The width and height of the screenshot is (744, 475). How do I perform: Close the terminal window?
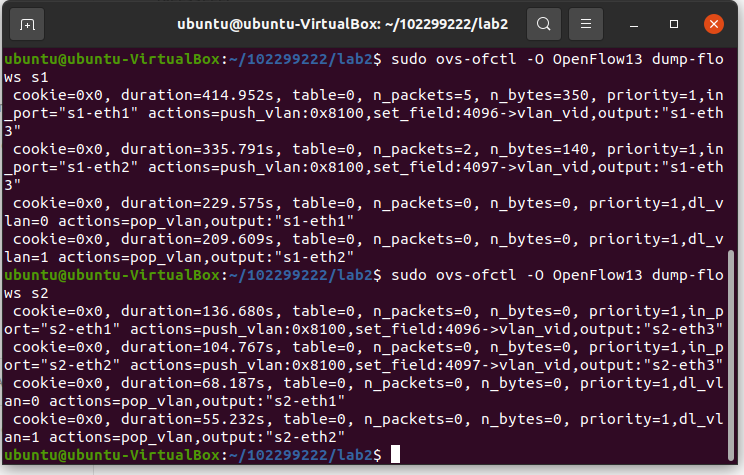[x=714, y=24]
